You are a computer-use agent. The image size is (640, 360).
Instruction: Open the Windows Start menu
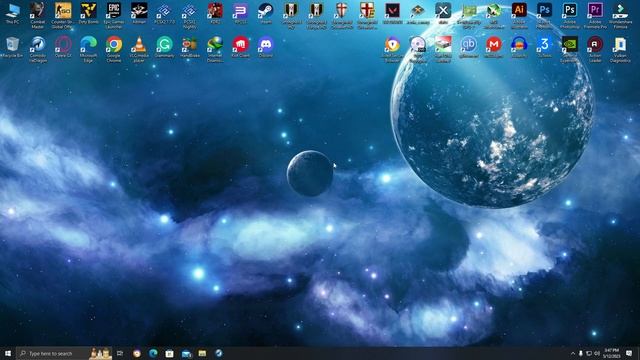pos(8,353)
